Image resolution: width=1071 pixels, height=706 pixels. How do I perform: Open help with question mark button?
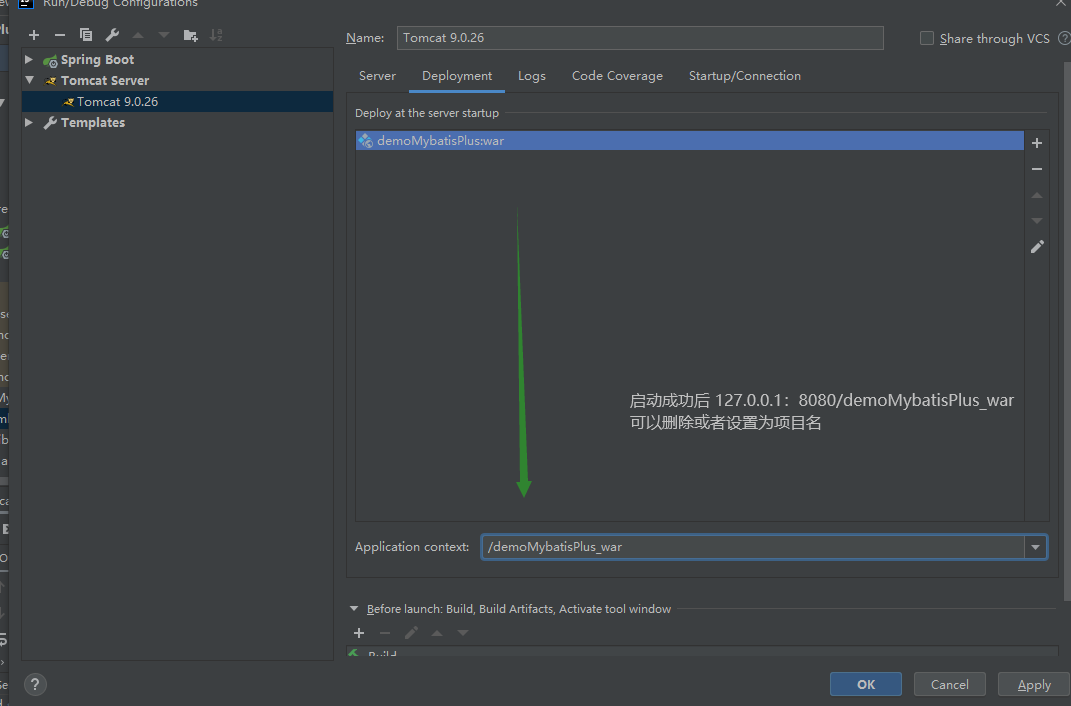(36, 684)
